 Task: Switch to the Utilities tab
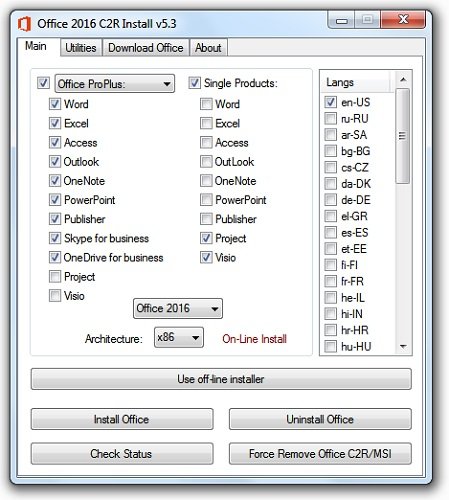[x=81, y=48]
